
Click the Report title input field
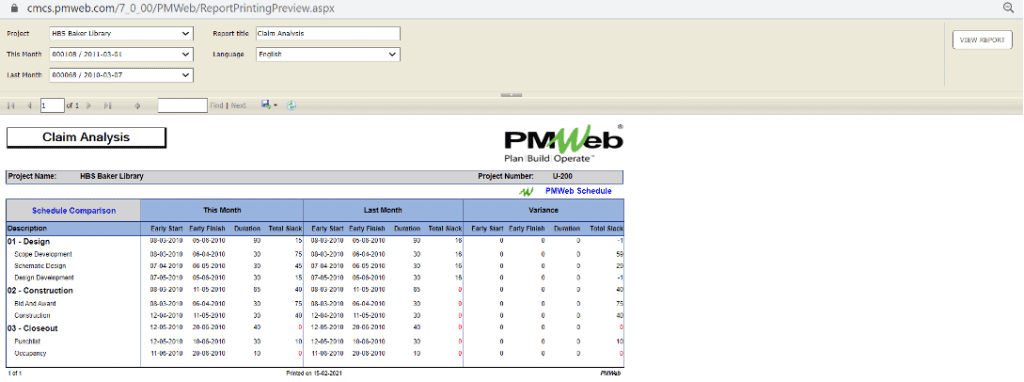click(x=328, y=34)
